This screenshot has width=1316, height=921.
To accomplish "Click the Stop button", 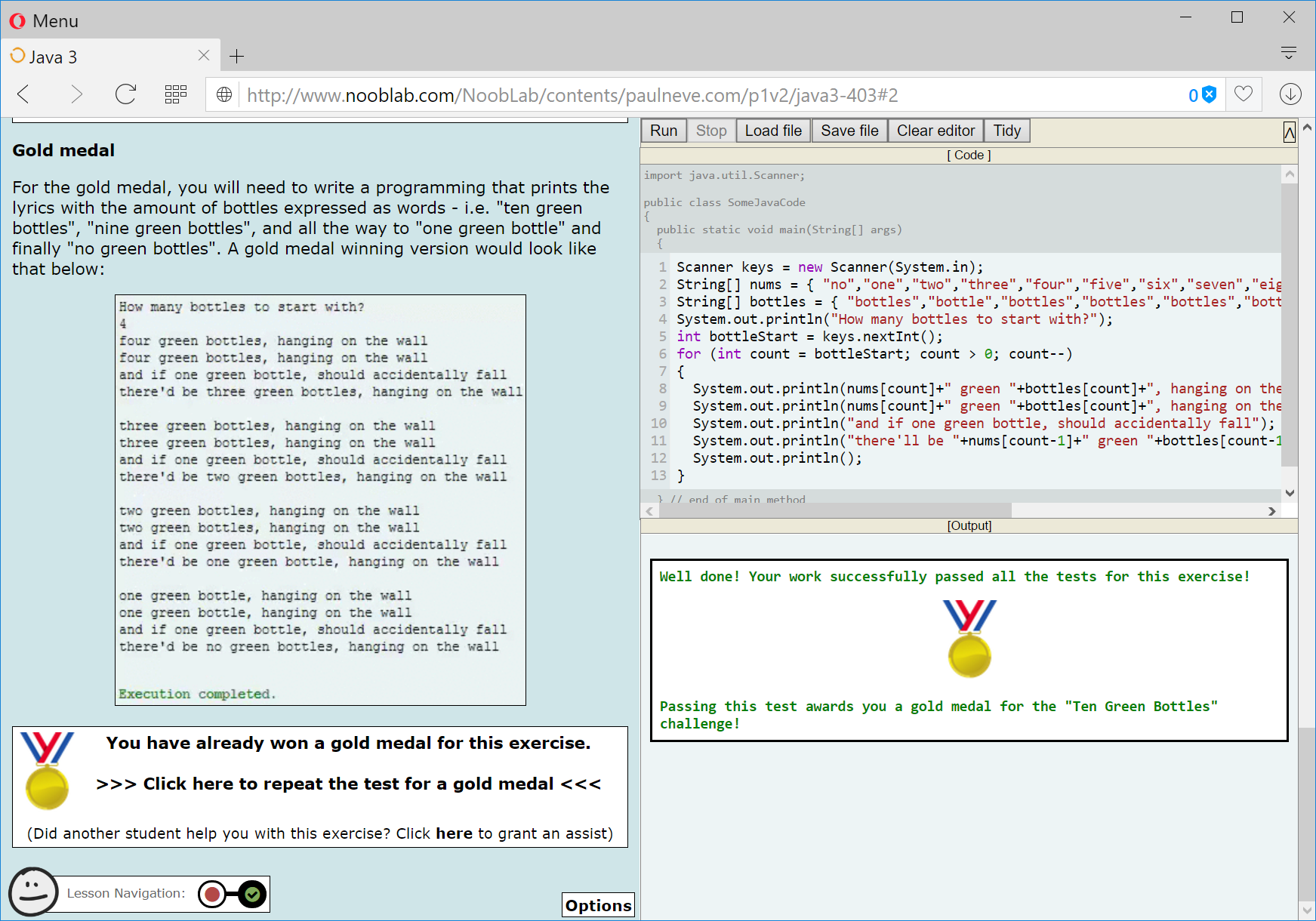I will 711,131.
